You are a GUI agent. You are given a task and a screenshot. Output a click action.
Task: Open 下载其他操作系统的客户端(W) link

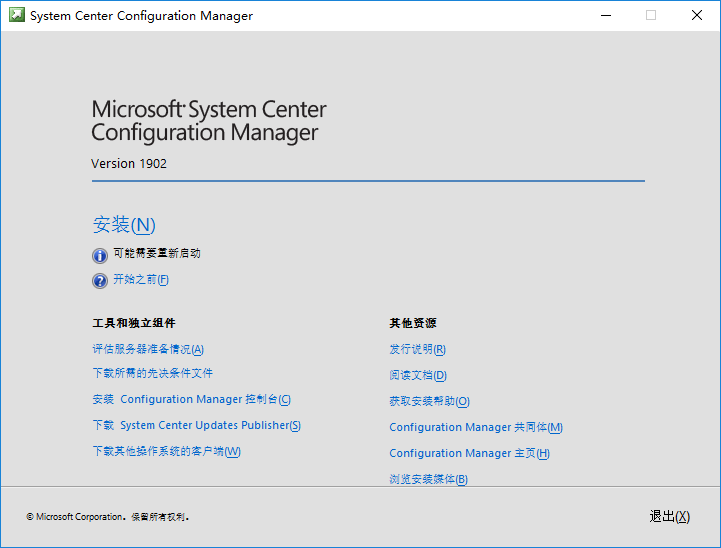click(166, 451)
